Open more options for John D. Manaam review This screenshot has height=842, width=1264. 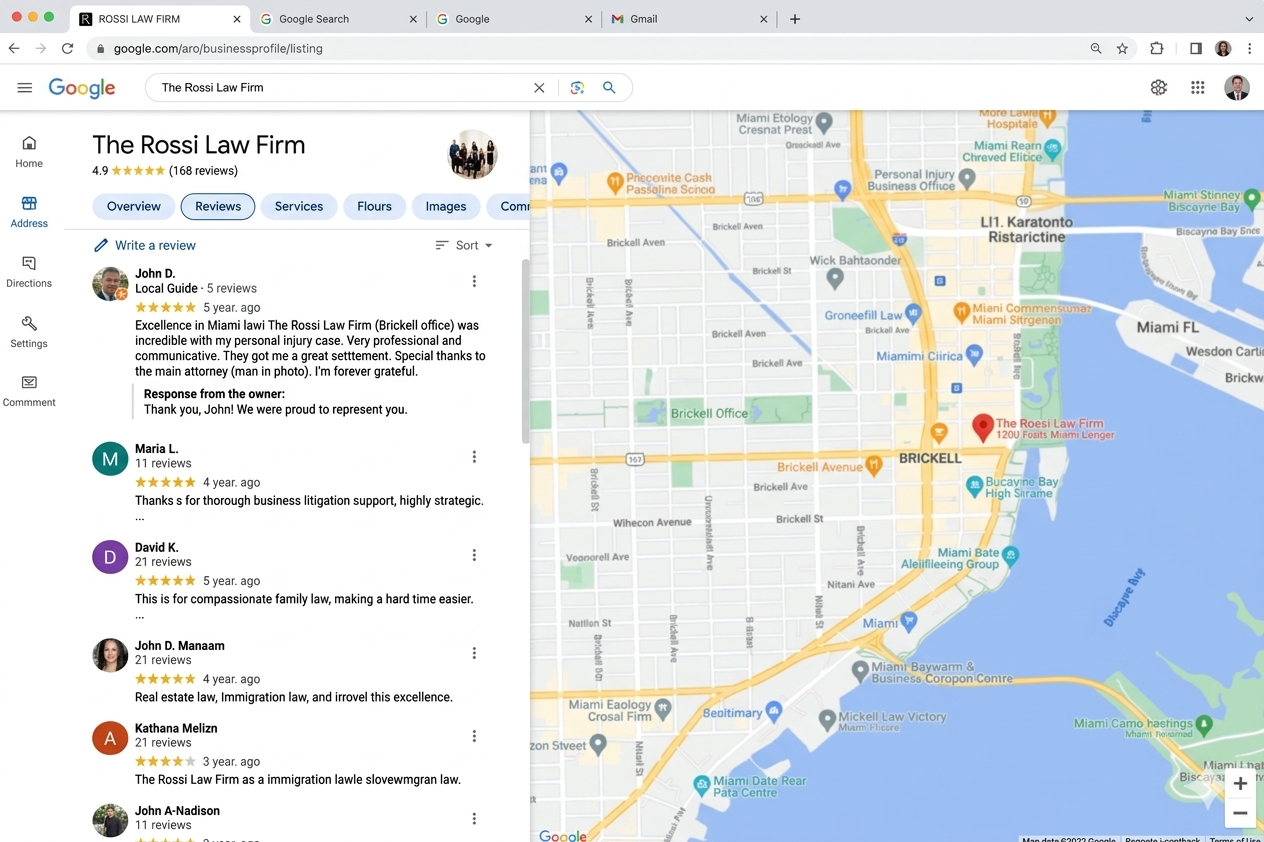click(x=474, y=653)
